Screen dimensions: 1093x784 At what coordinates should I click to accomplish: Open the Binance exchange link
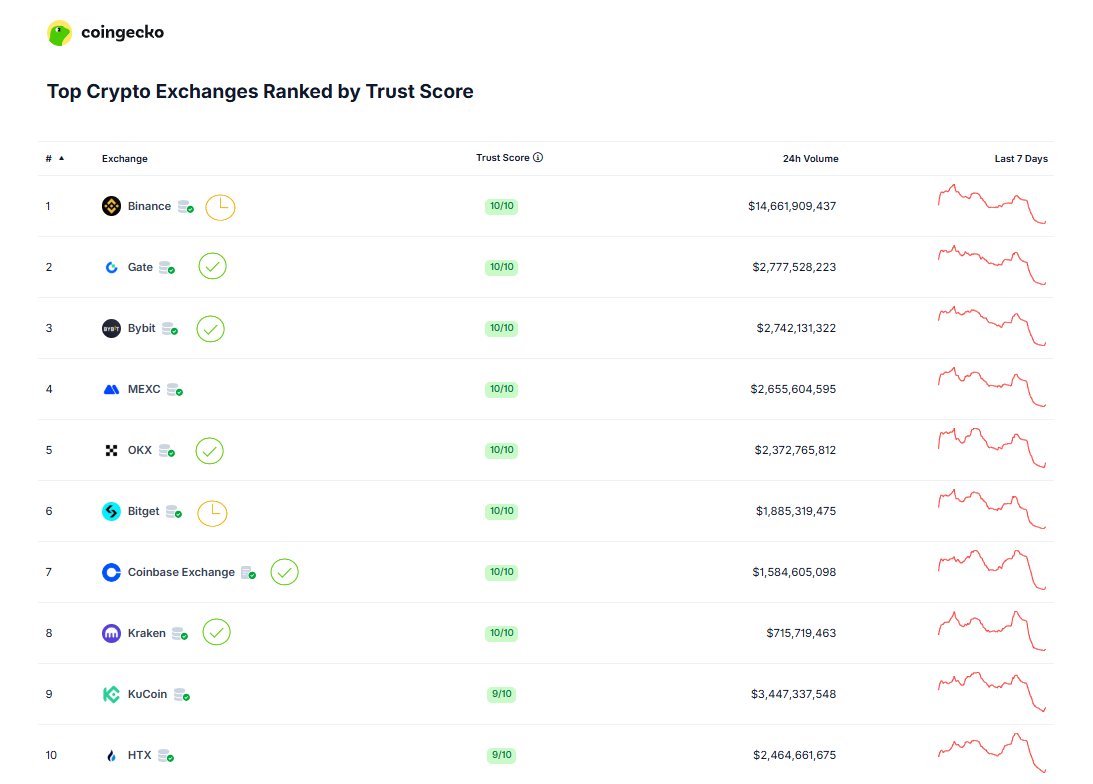coord(149,206)
